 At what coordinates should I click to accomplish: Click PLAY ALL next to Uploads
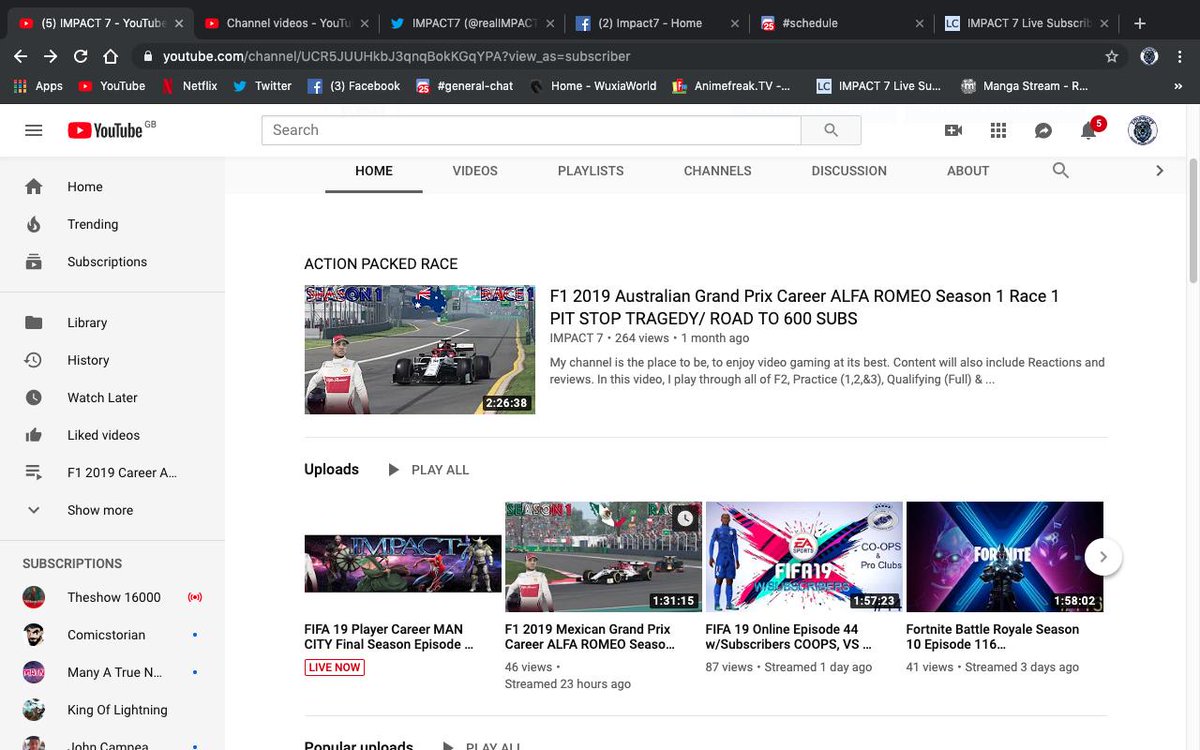pos(428,470)
